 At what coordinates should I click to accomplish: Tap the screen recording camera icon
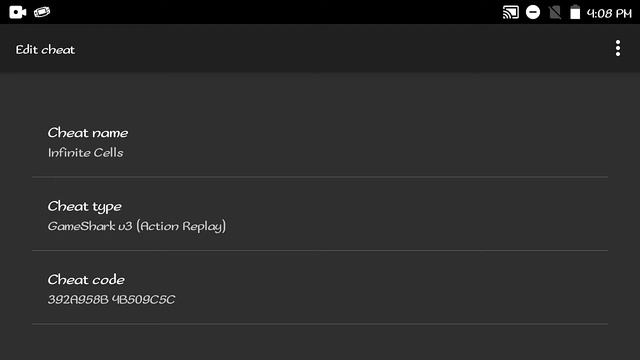[18, 12]
